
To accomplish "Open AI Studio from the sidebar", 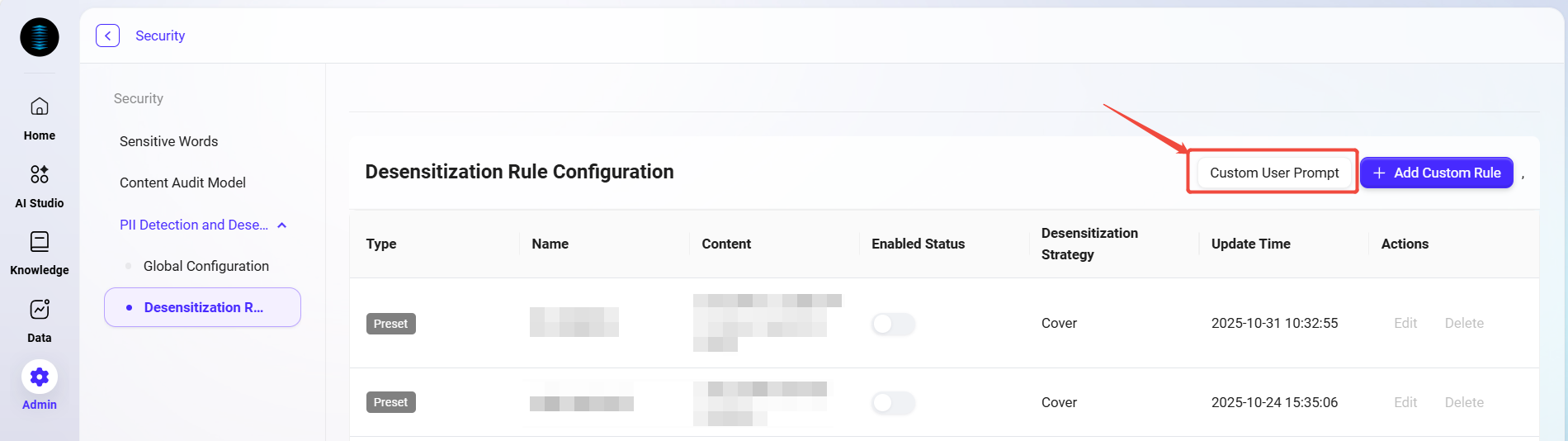I will [x=40, y=175].
